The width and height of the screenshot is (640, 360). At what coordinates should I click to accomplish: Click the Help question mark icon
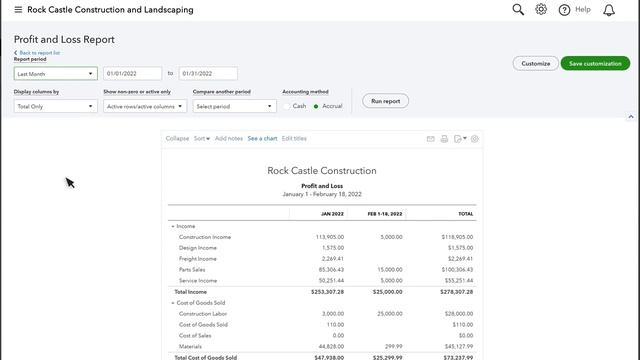coord(564,10)
